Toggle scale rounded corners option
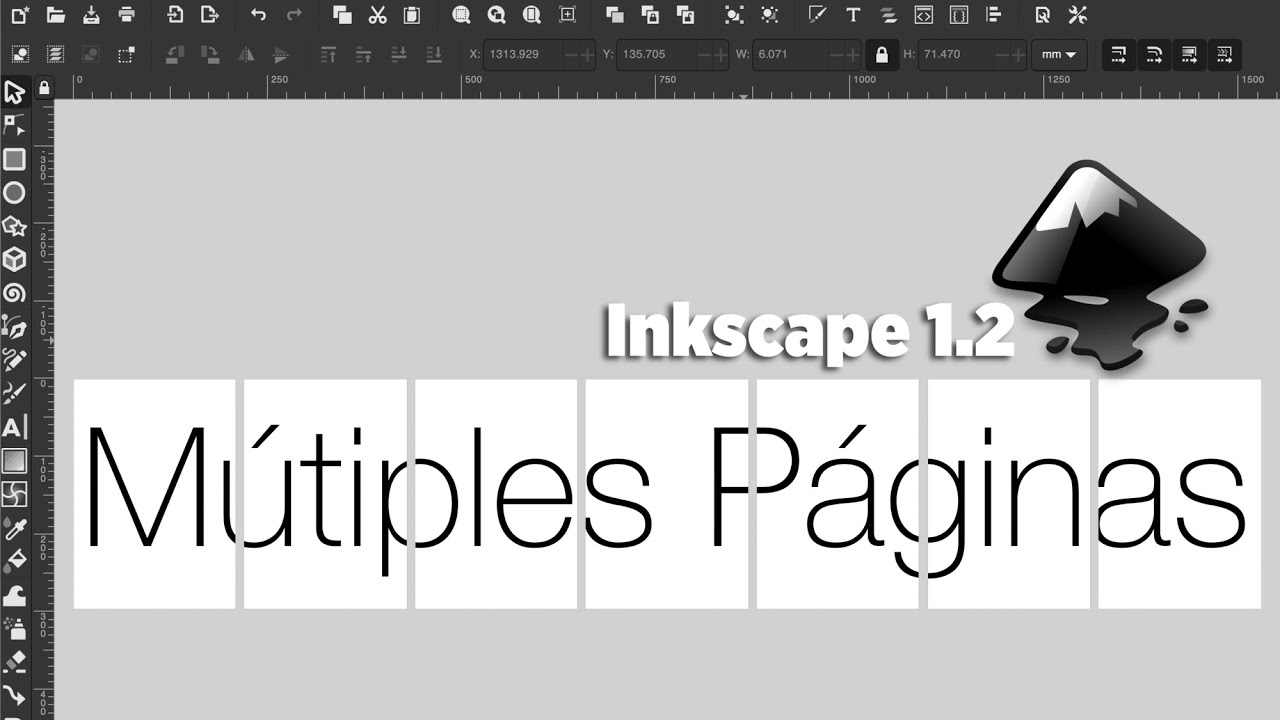 [1155, 54]
